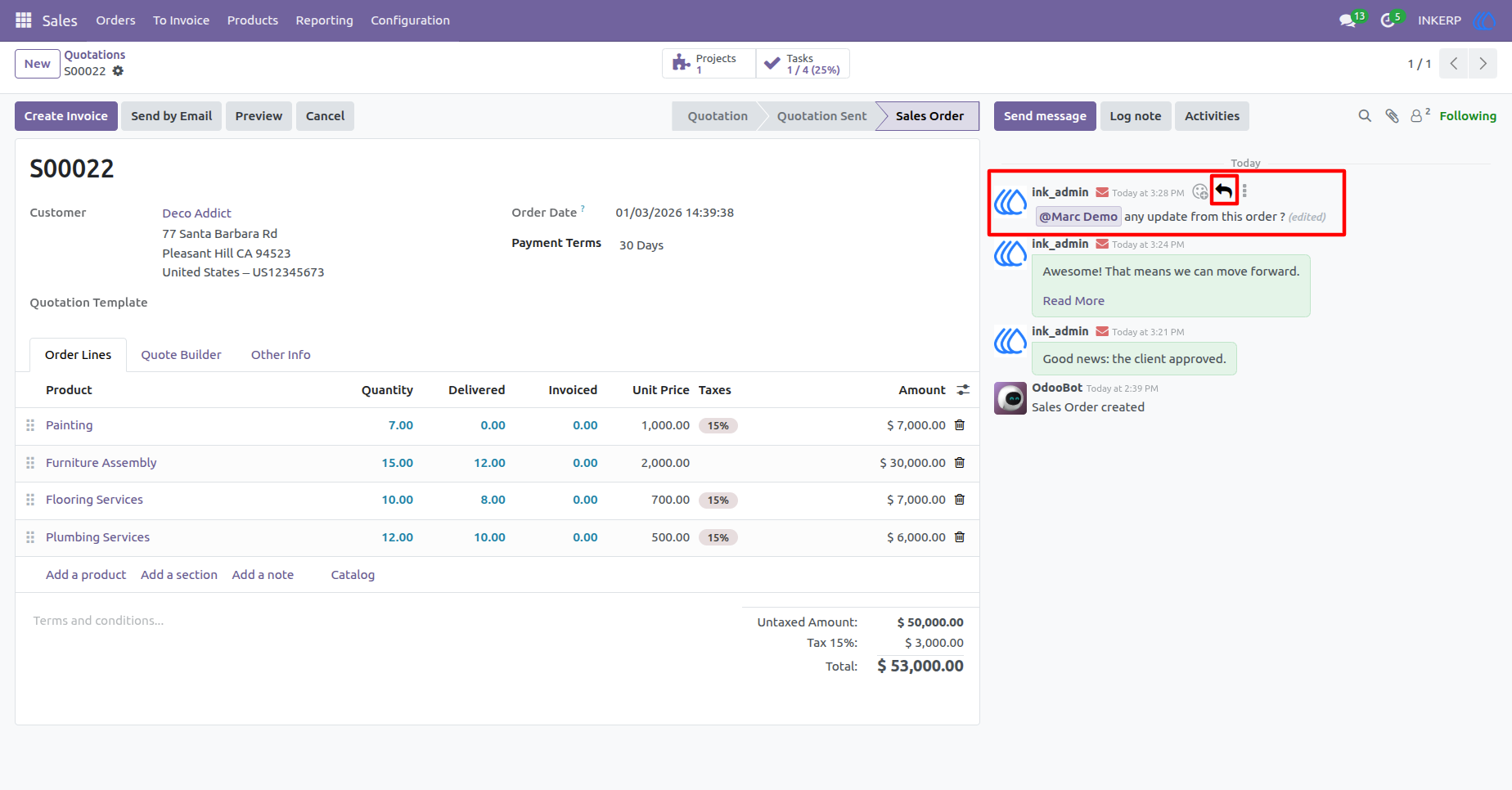Screen dimensions: 1512x790
Task: Open the Reporting menu
Action: point(324,20)
